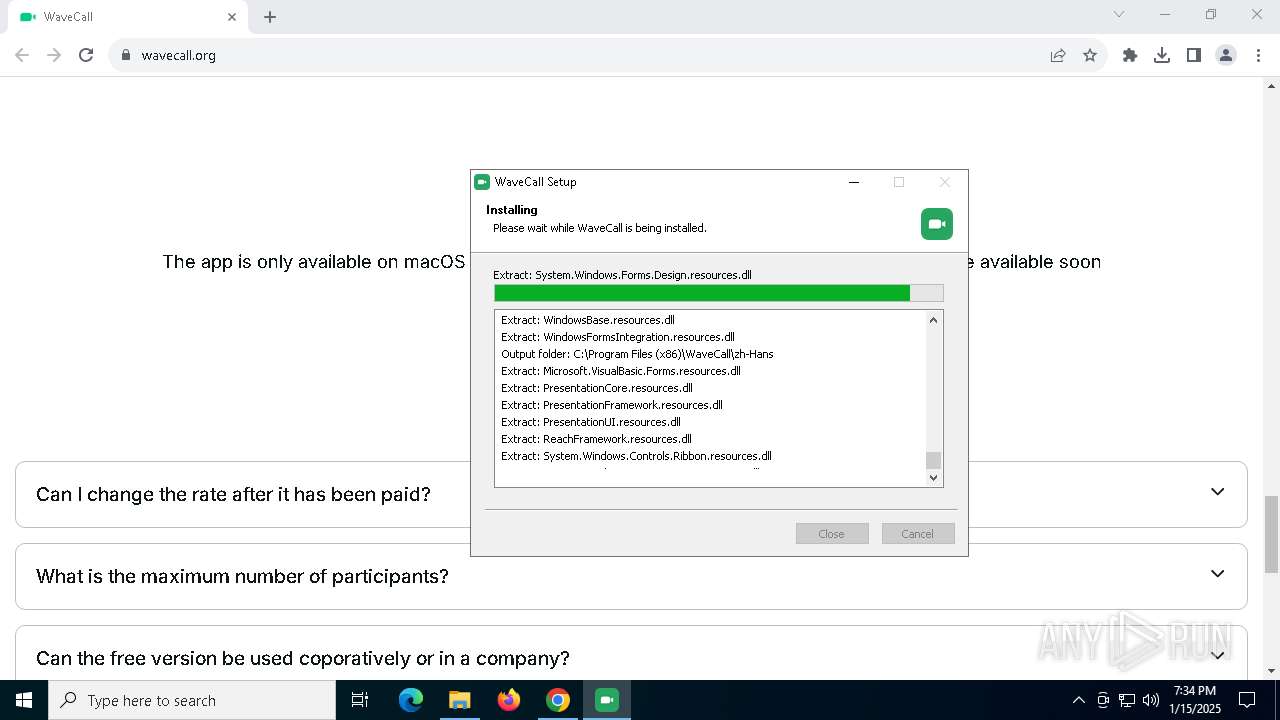Open Chrome downloads icon

click(1162, 55)
